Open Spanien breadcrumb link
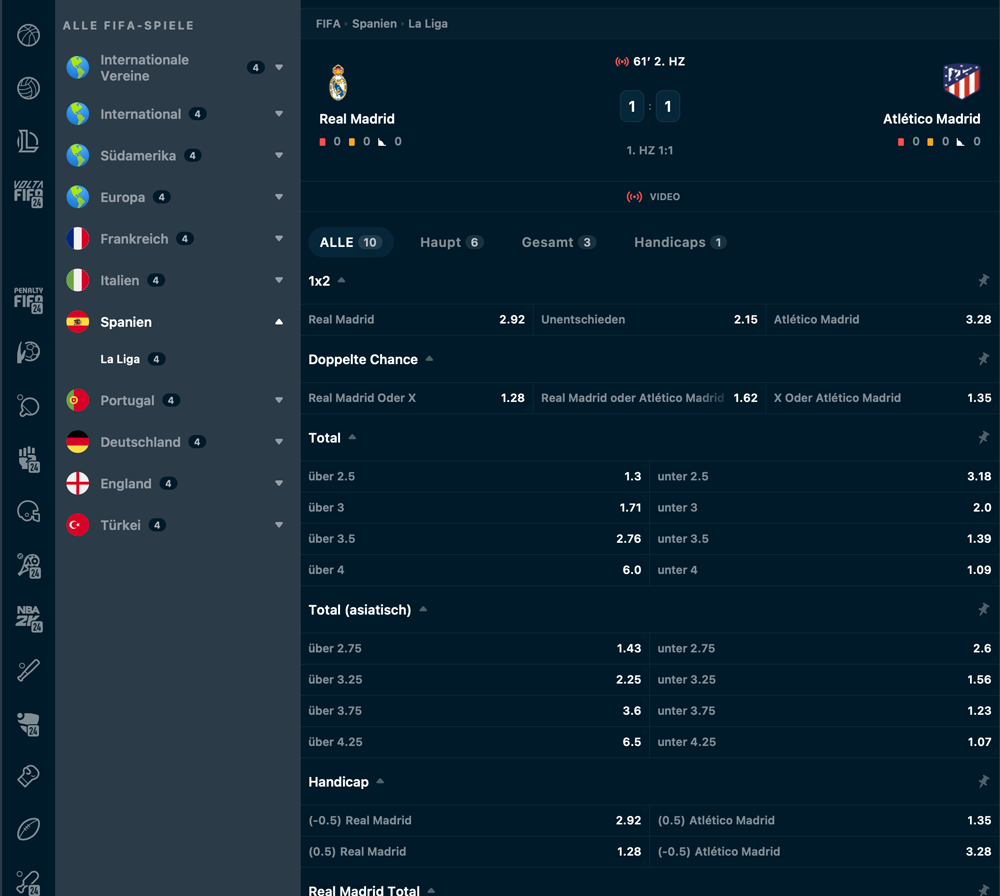This screenshot has width=1000, height=896. pos(374,24)
